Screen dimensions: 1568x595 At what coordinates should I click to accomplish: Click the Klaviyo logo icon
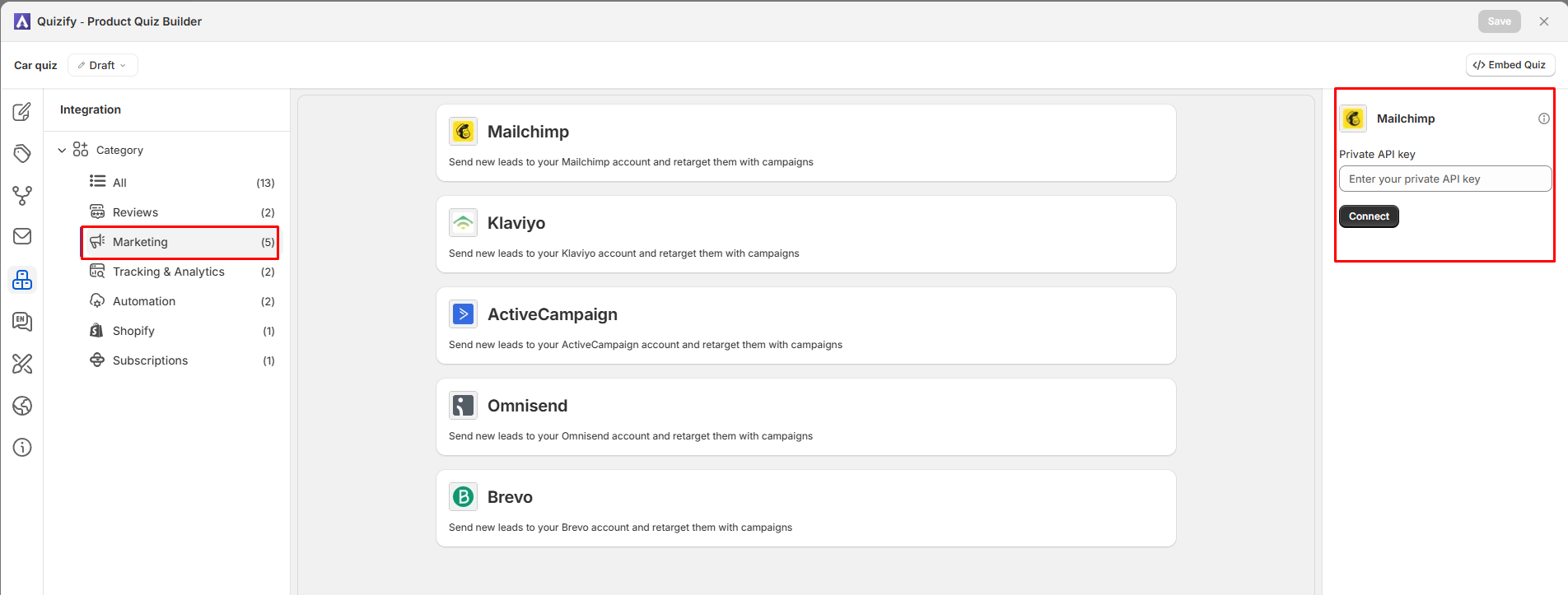(463, 222)
